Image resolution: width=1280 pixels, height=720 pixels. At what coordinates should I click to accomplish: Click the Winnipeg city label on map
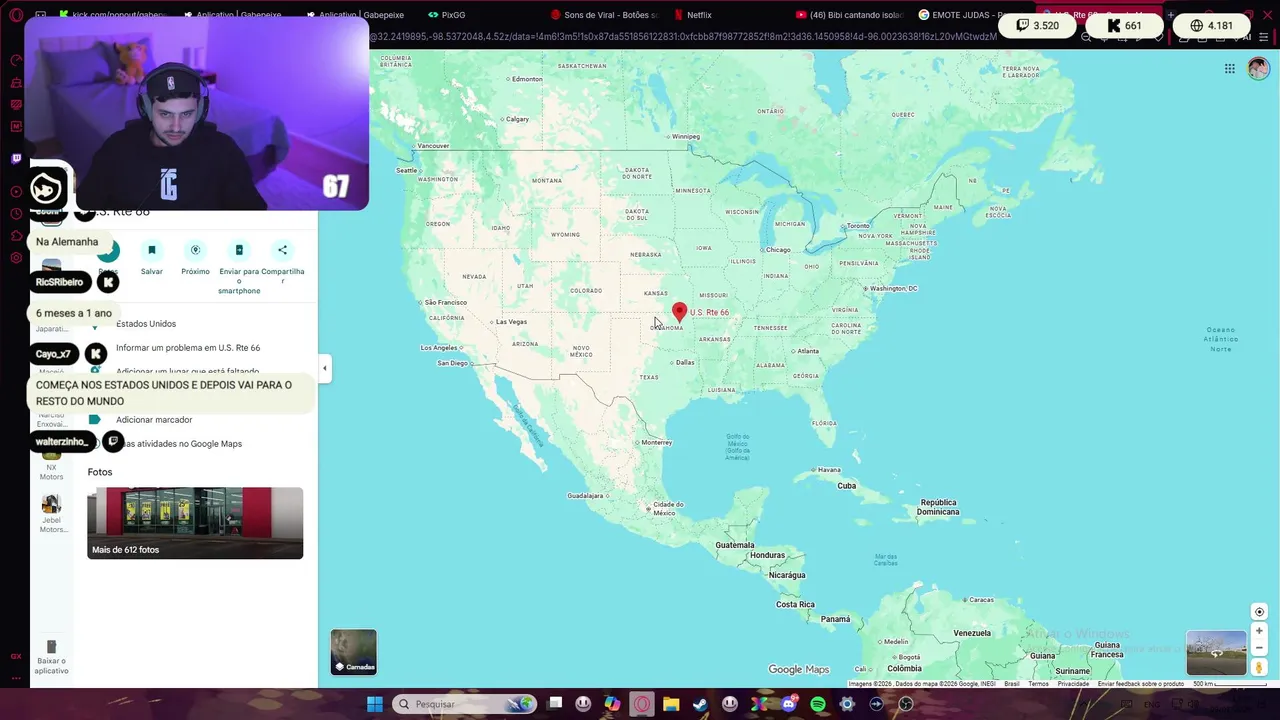(686, 136)
